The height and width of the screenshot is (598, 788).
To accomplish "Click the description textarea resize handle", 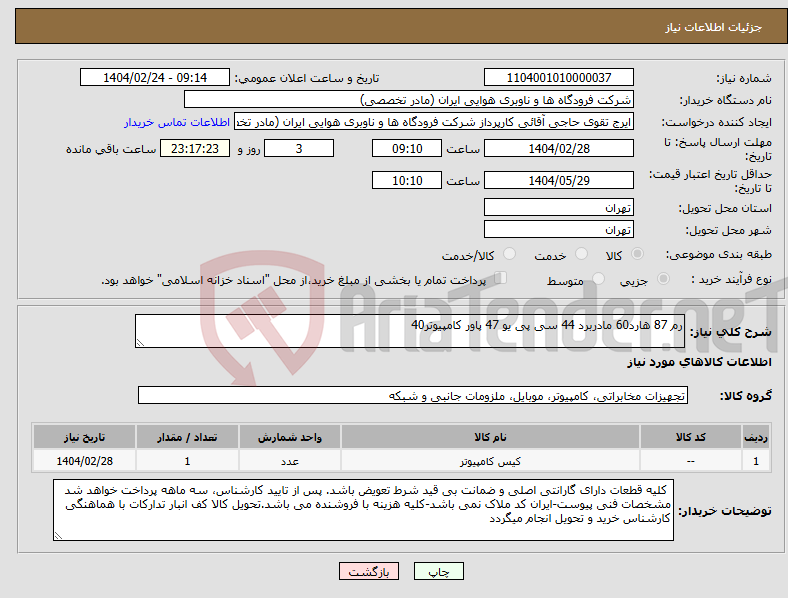I will (140, 343).
